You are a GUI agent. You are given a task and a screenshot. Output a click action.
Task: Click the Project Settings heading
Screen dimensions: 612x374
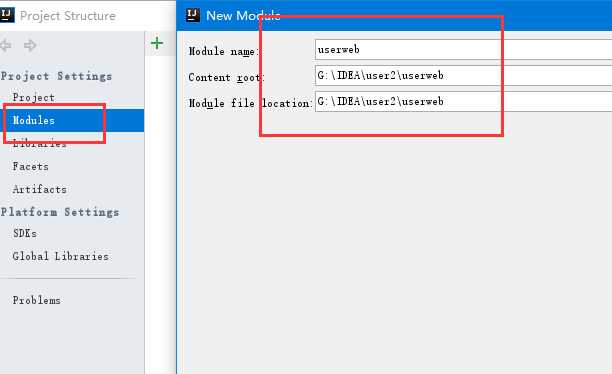click(57, 76)
